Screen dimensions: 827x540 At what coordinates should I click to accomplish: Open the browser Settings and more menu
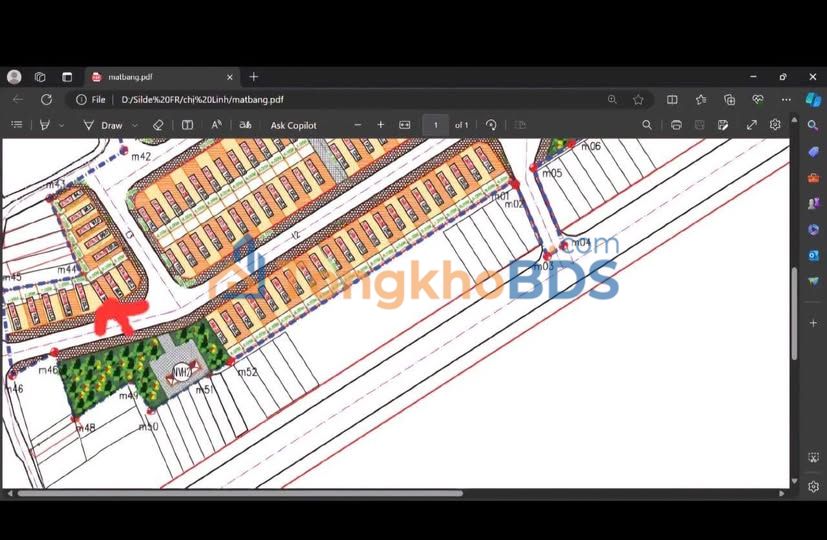click(786, 100)
